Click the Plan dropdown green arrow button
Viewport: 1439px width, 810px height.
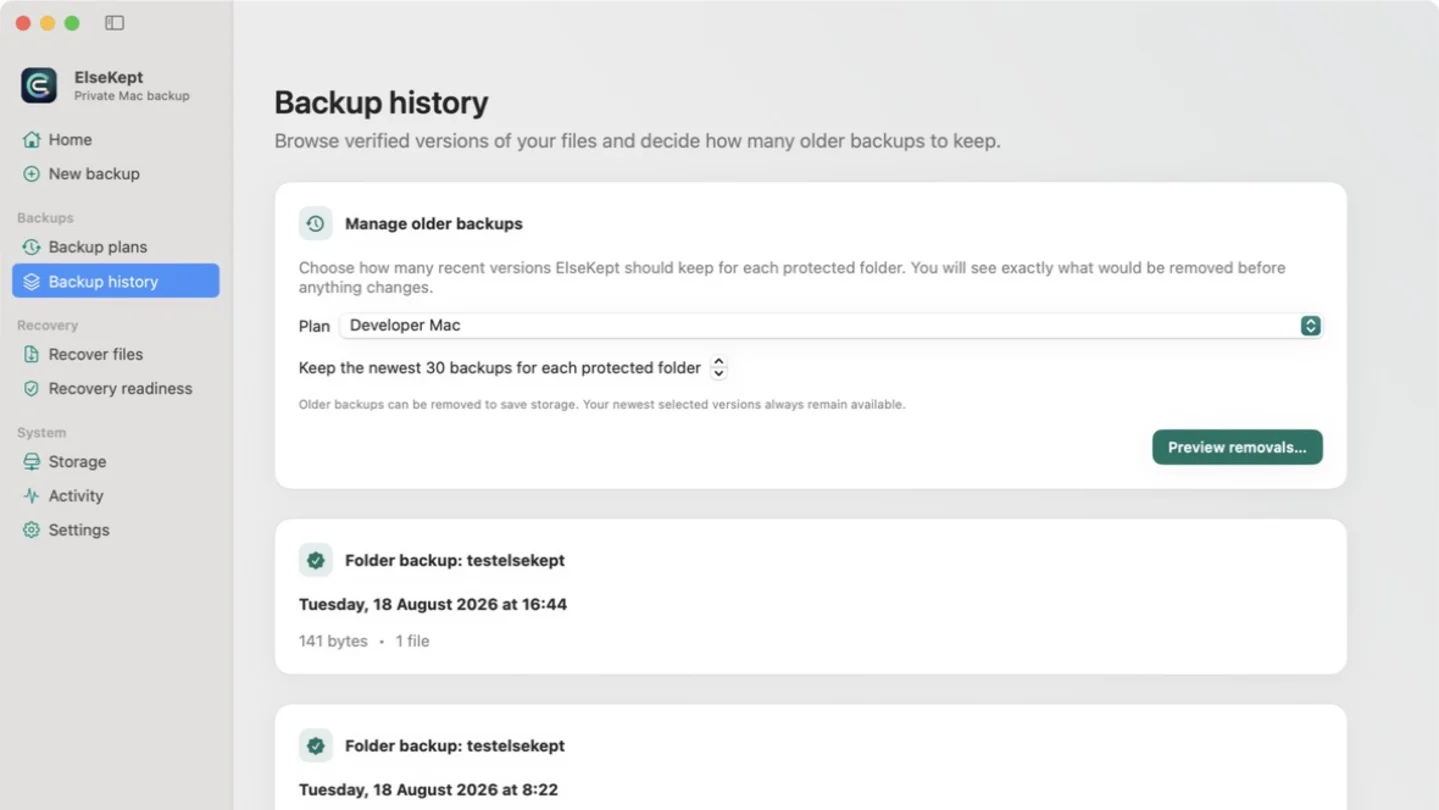[x=1310, y=326]
